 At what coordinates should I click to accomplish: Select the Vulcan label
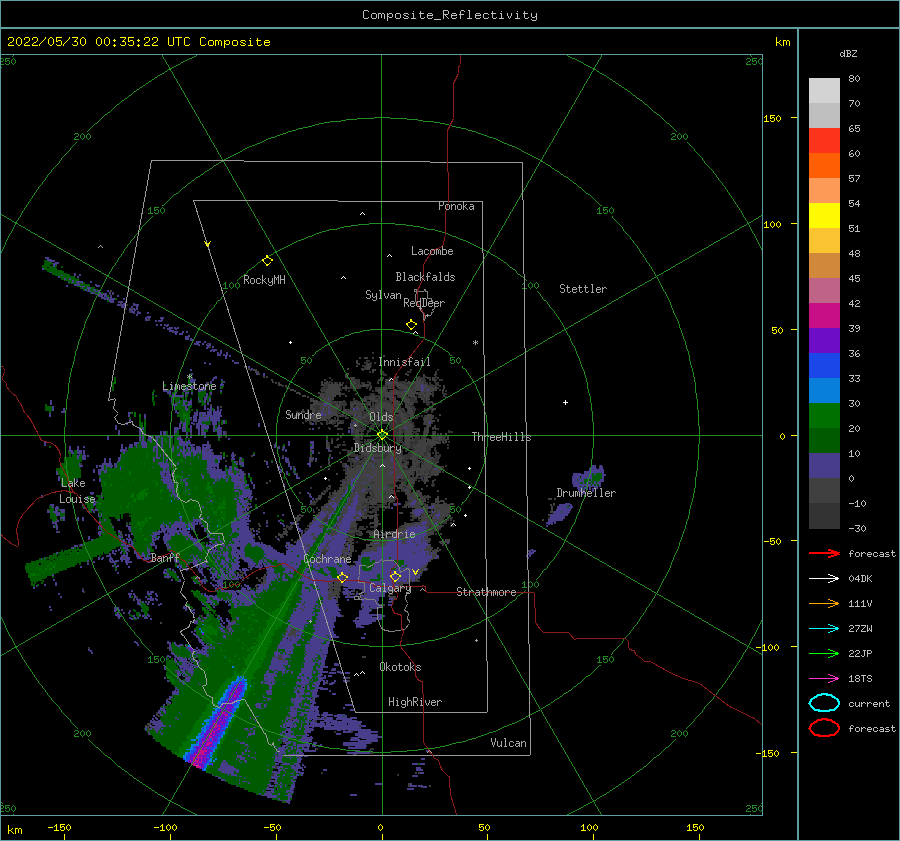pyautogui.click(x=509, y=743)
